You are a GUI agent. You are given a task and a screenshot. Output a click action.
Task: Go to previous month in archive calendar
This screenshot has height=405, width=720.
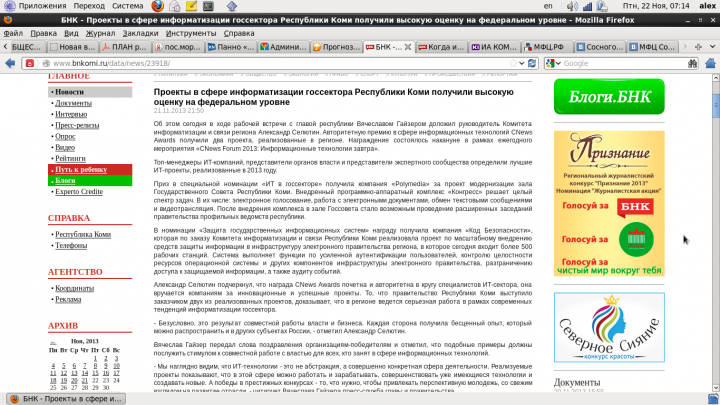point(53,341)
